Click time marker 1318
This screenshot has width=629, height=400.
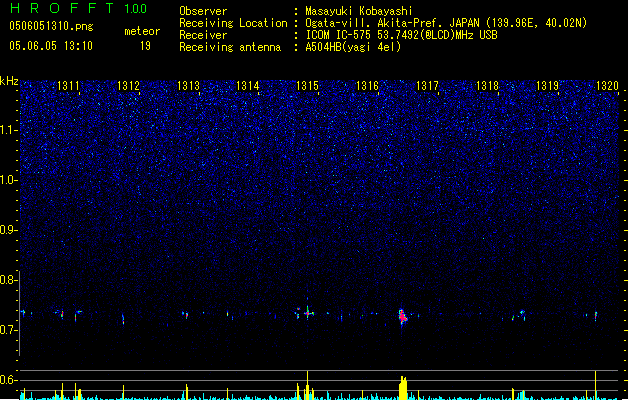coord(487,86)
